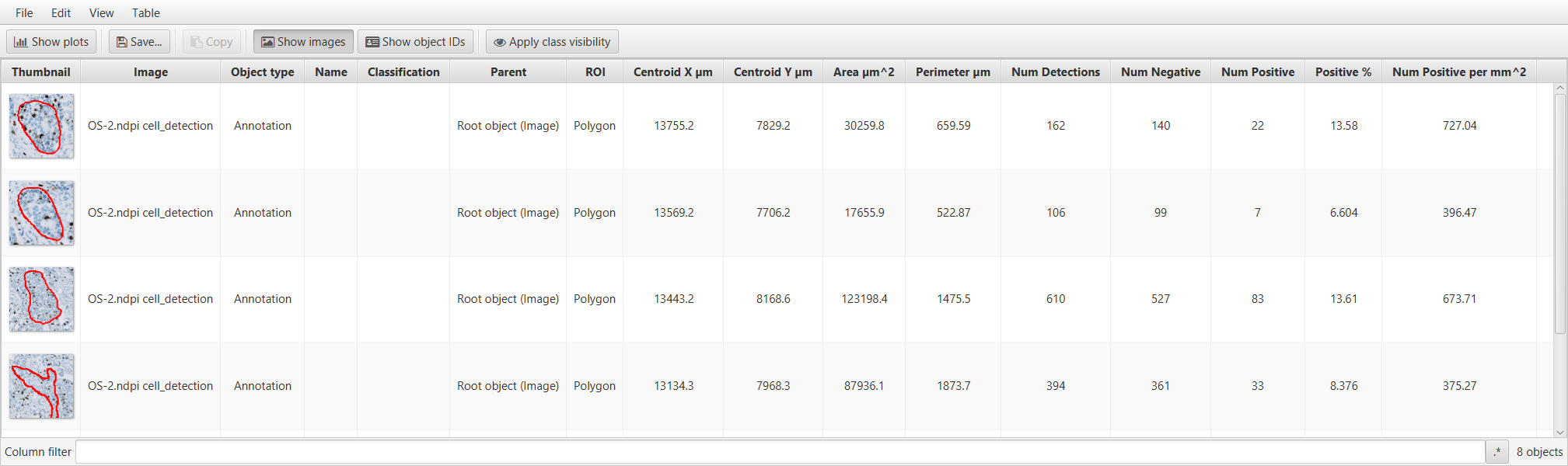Image resolution: width=1568 pixels, height=466 pixels.
Task: Click the Classification column header
Action: pyautogui.click(x=403, y=71)
